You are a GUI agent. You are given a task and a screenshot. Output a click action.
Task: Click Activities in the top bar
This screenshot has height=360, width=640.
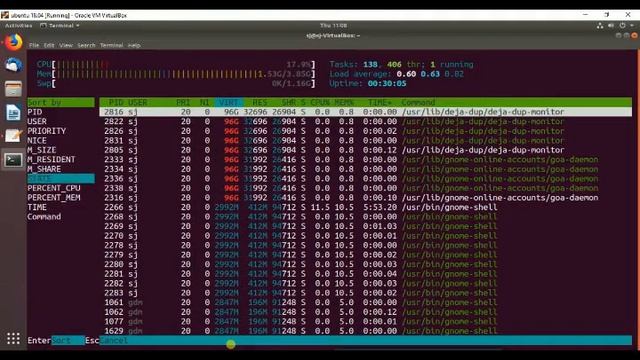pyautogui.click(x=18, y=25)
